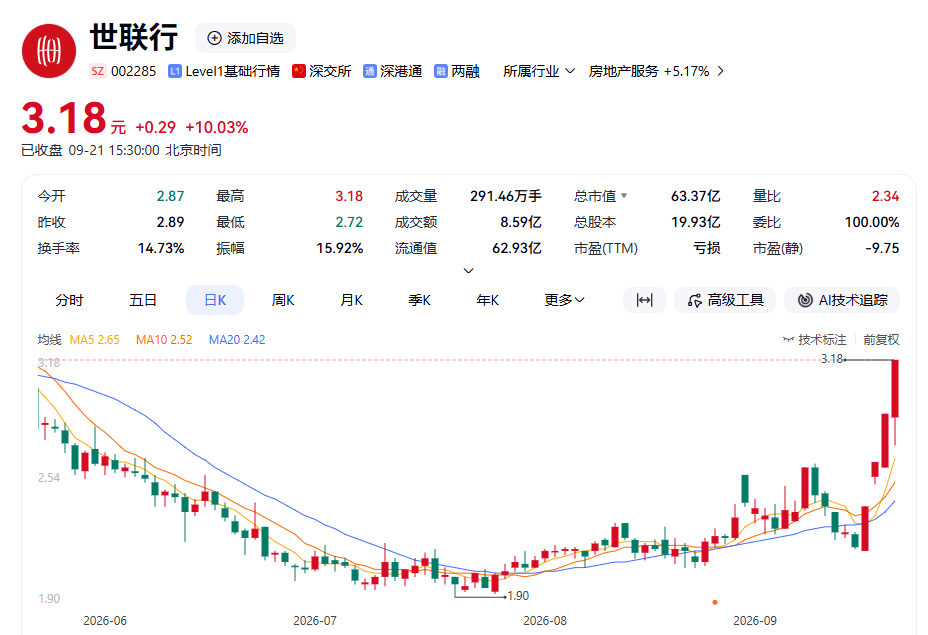Click the +10.03% change value

pos(217,127)
